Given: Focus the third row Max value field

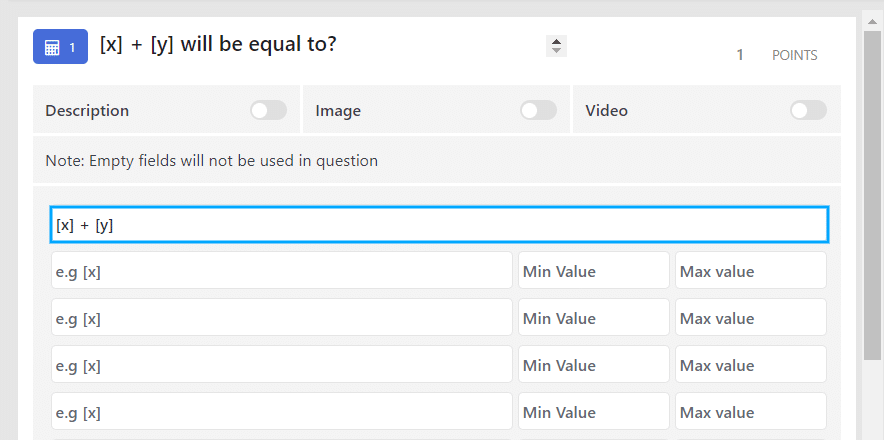Looking at the screenshot, I should (x=751, y=364).
